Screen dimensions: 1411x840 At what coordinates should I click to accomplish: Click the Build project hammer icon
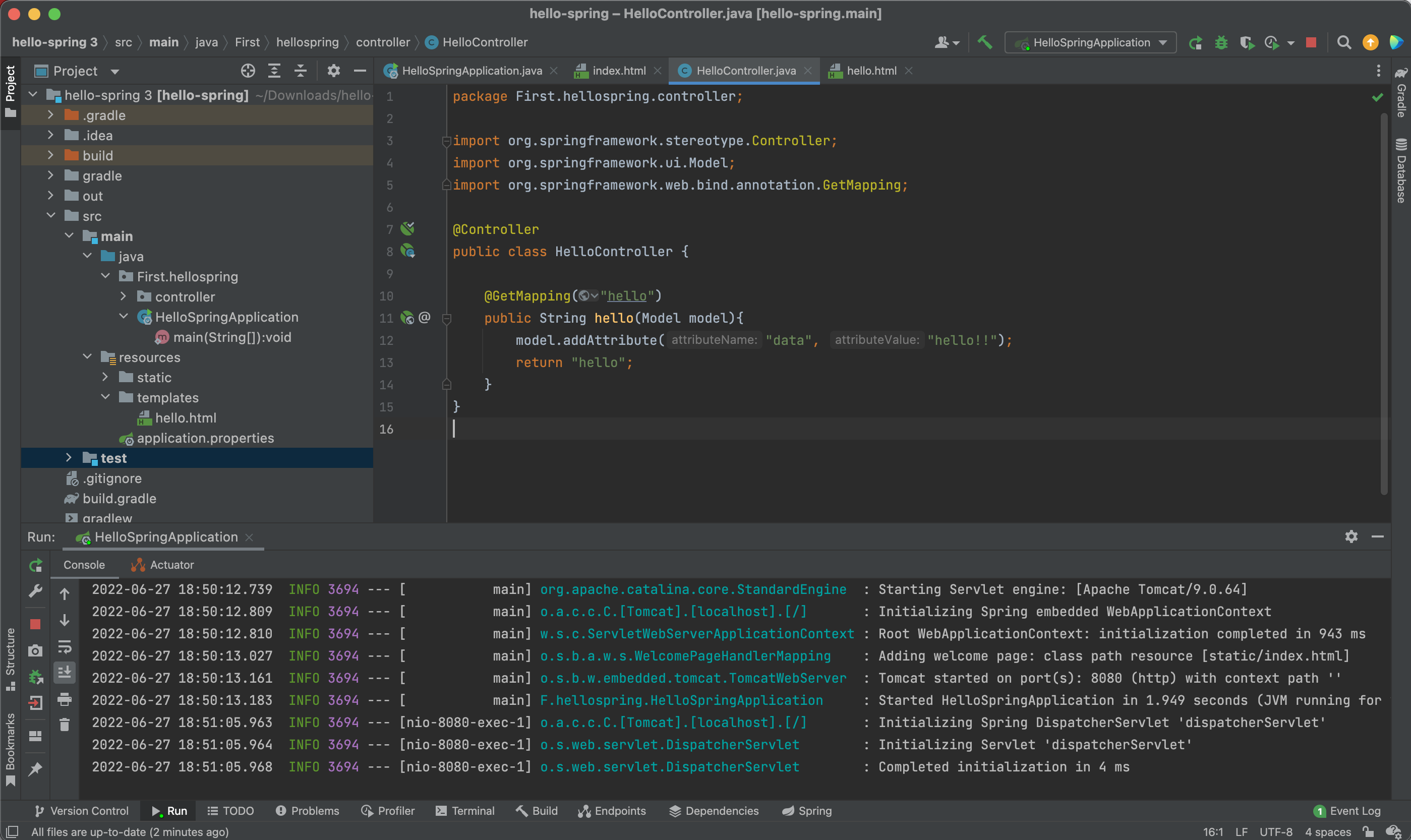tap(985, 42)
